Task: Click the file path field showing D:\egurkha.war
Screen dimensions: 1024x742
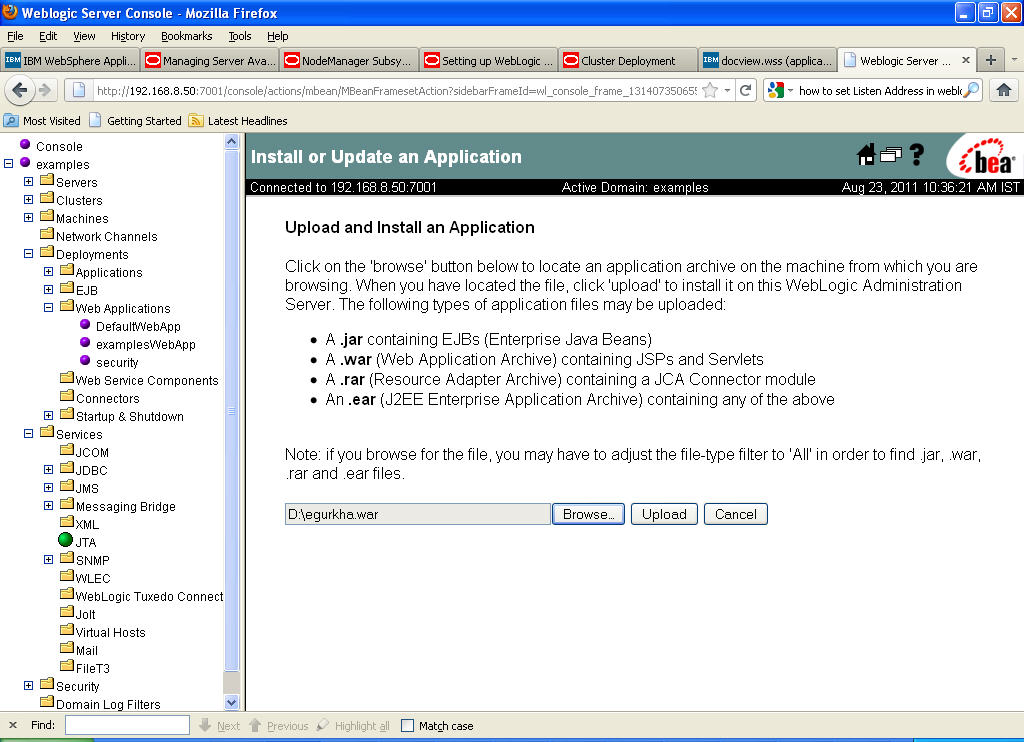Action: (x=417, y=514)
